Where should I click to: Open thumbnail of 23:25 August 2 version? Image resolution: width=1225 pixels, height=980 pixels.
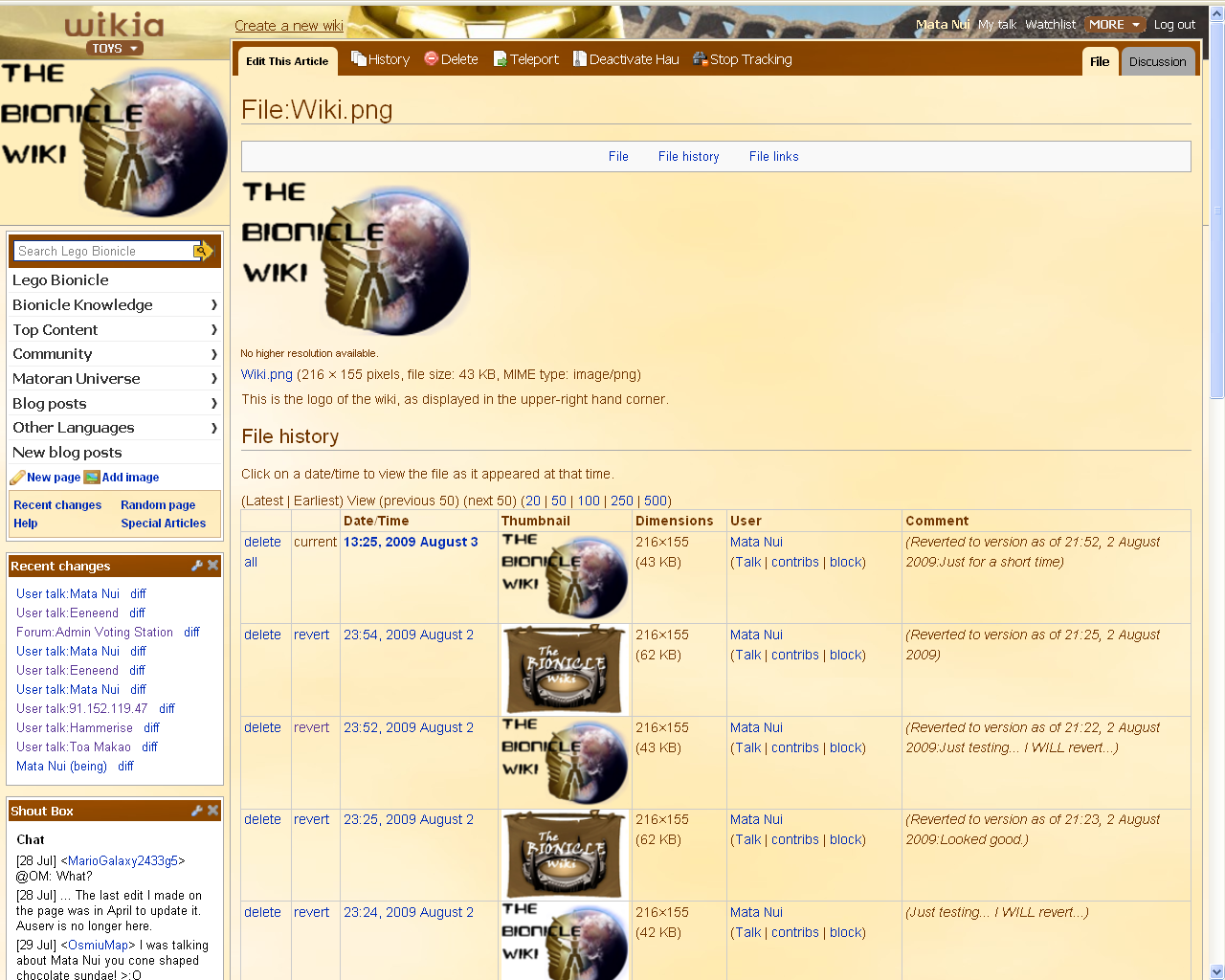point(565,855)
